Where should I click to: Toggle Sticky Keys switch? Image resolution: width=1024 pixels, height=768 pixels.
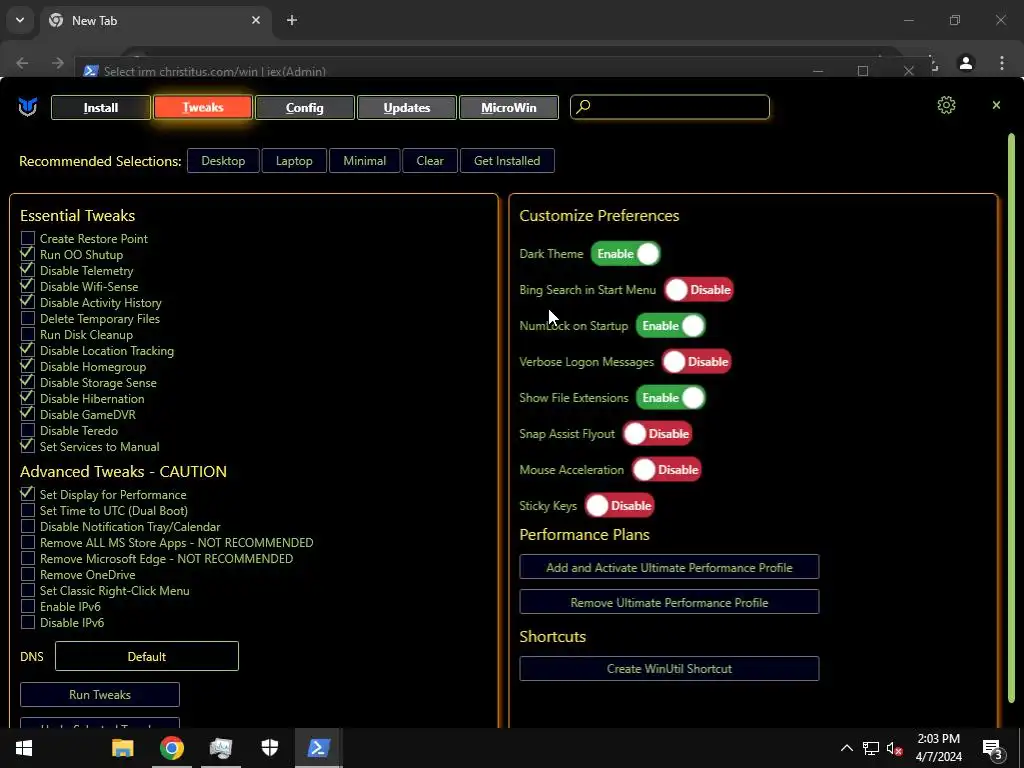coord(619,505)
